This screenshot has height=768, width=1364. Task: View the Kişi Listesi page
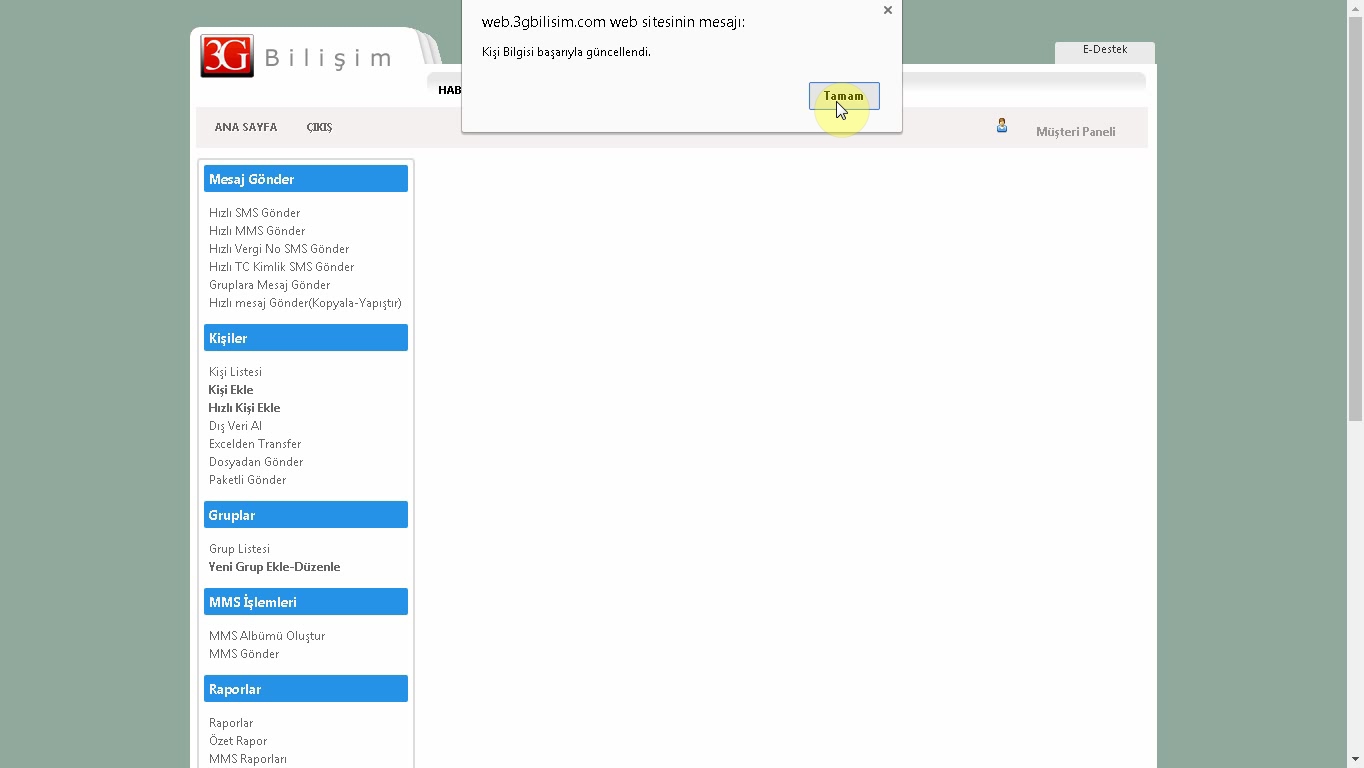point(235,372)
